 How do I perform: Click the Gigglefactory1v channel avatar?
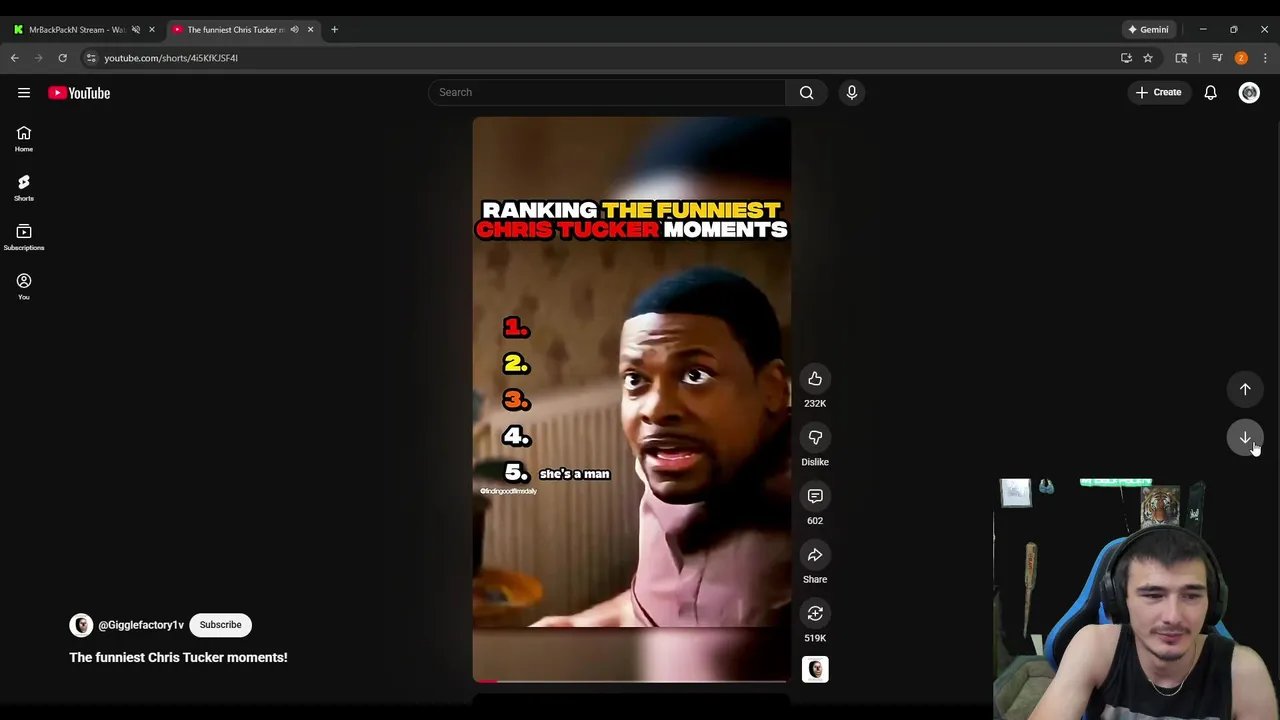[81, 625]
